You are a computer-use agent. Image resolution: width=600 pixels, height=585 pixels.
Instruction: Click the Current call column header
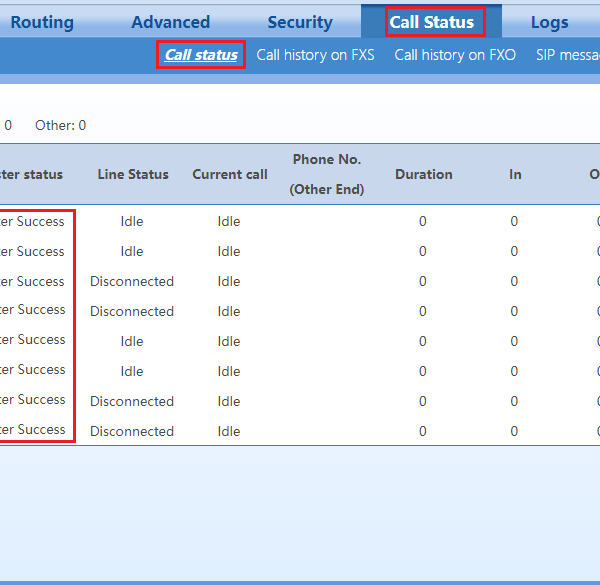point(230,174)
